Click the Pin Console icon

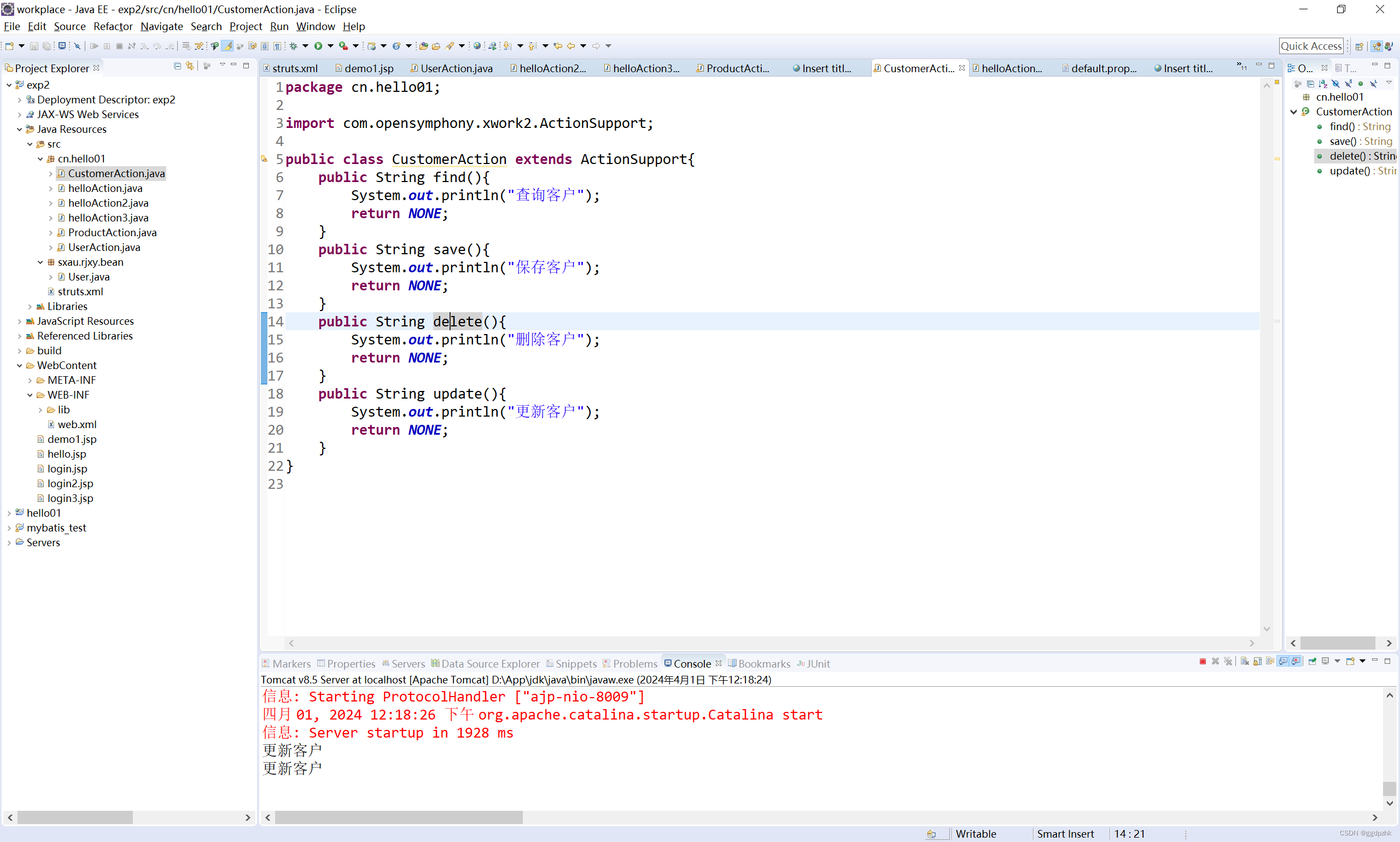(1312, 662)
